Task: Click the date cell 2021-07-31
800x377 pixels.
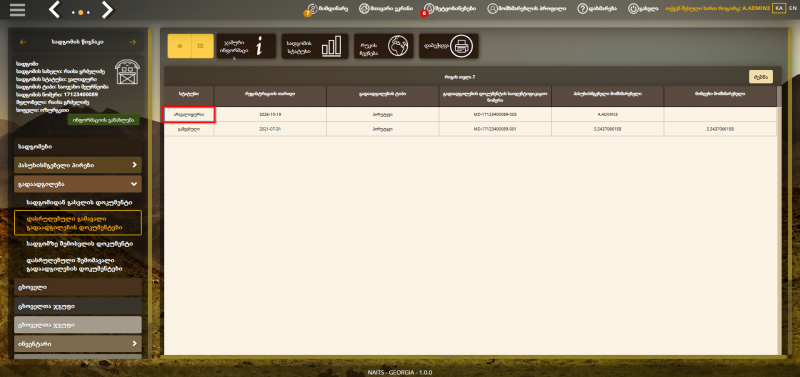Action: 270,130
